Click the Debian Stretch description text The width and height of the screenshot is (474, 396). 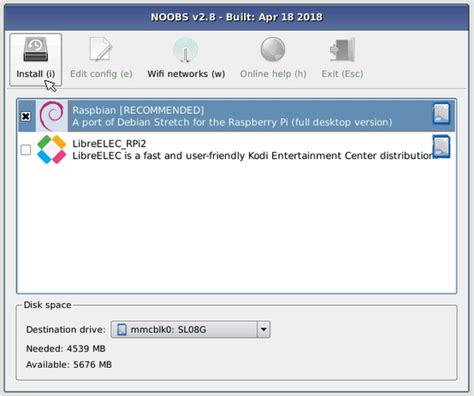click(x=232, y=122)
